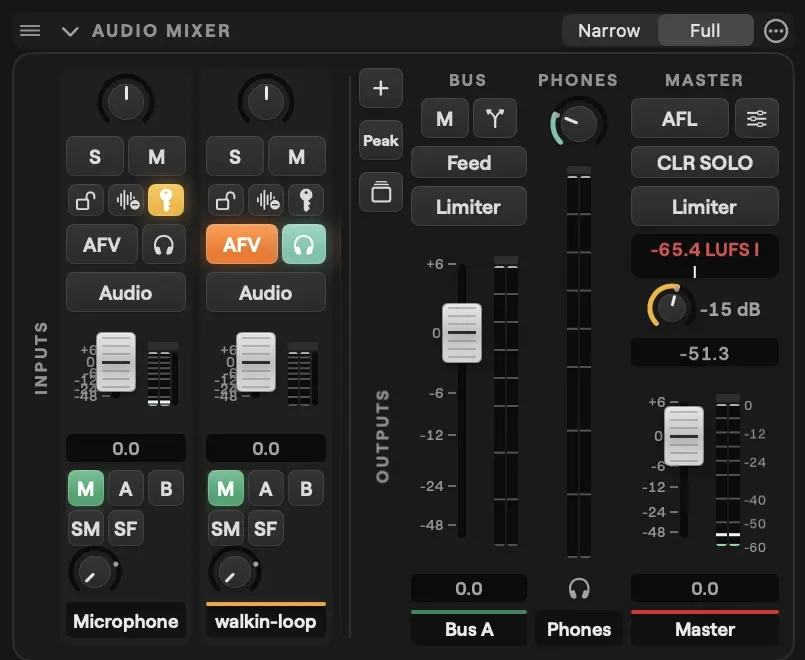Add a new output with plus button
Image resolution: width=805 pixels, height=660 pixels.
pyautogui.click(x=381, y=88)
